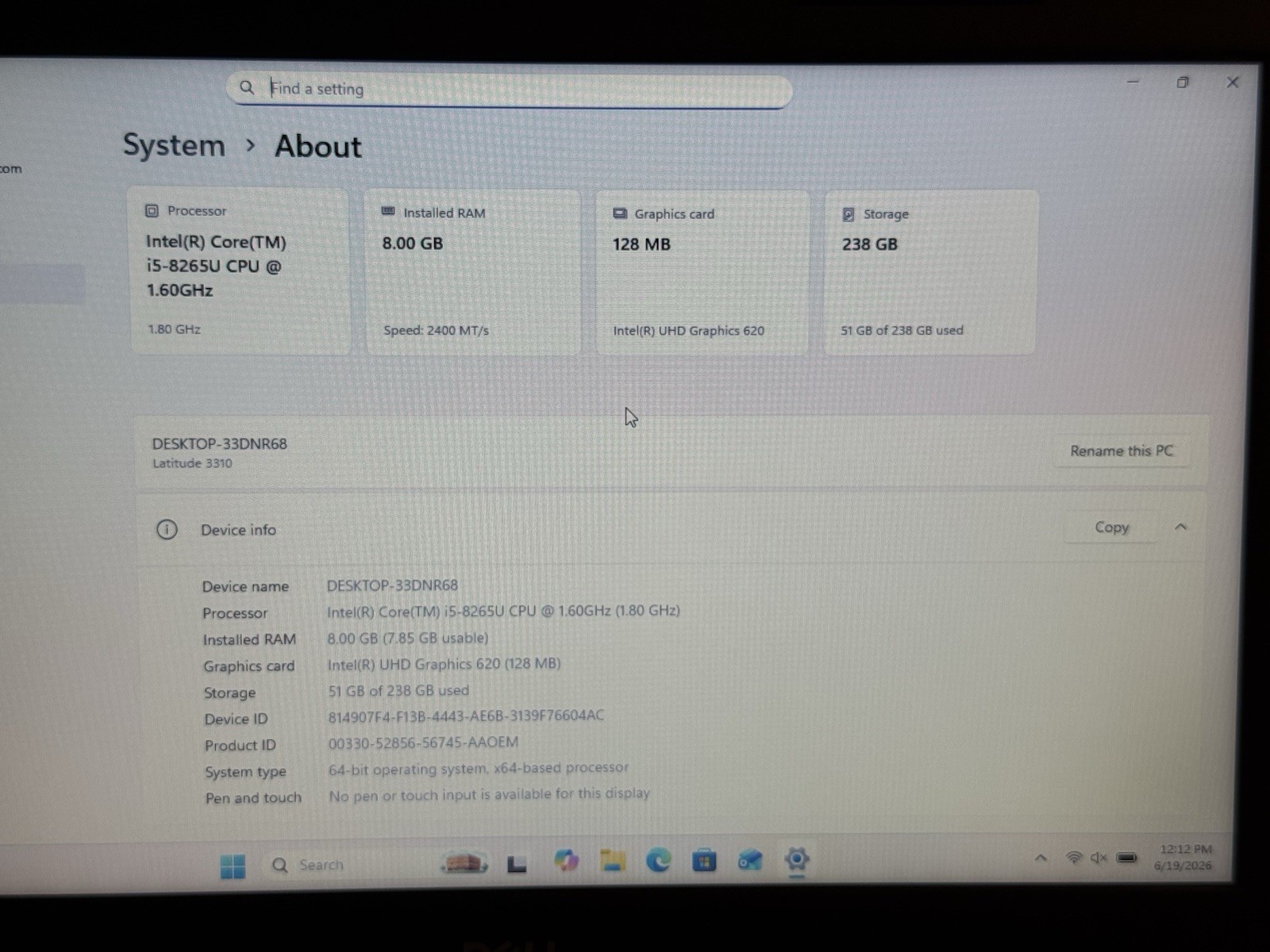Image resolution: width=1270 pixels, height=952 pixels.
Task: Close the Settings window
Action: [1232, 82]
